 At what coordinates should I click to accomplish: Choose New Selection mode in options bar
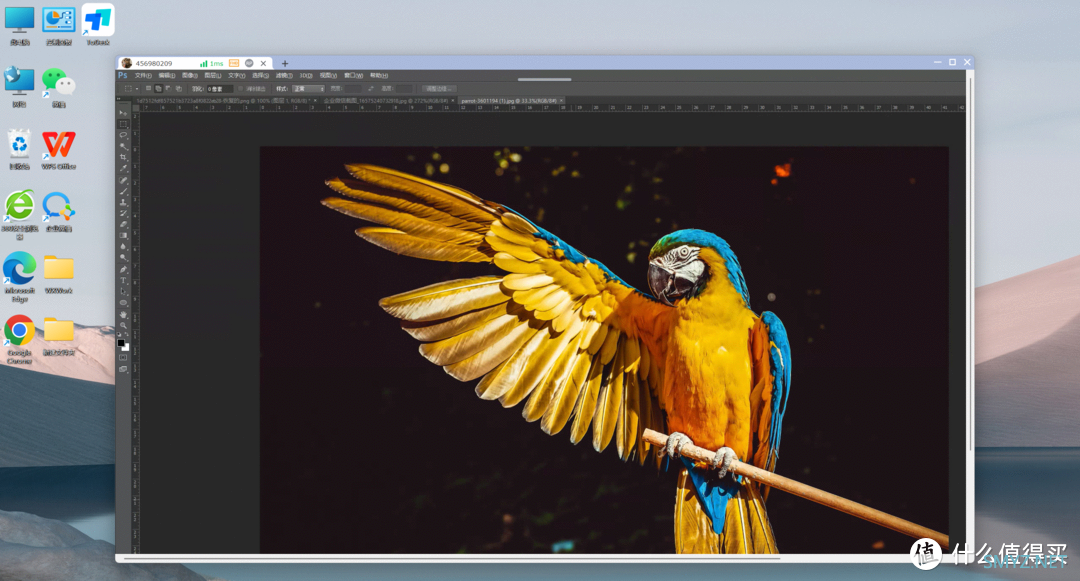pyautogui.click(x=148, y=89)
